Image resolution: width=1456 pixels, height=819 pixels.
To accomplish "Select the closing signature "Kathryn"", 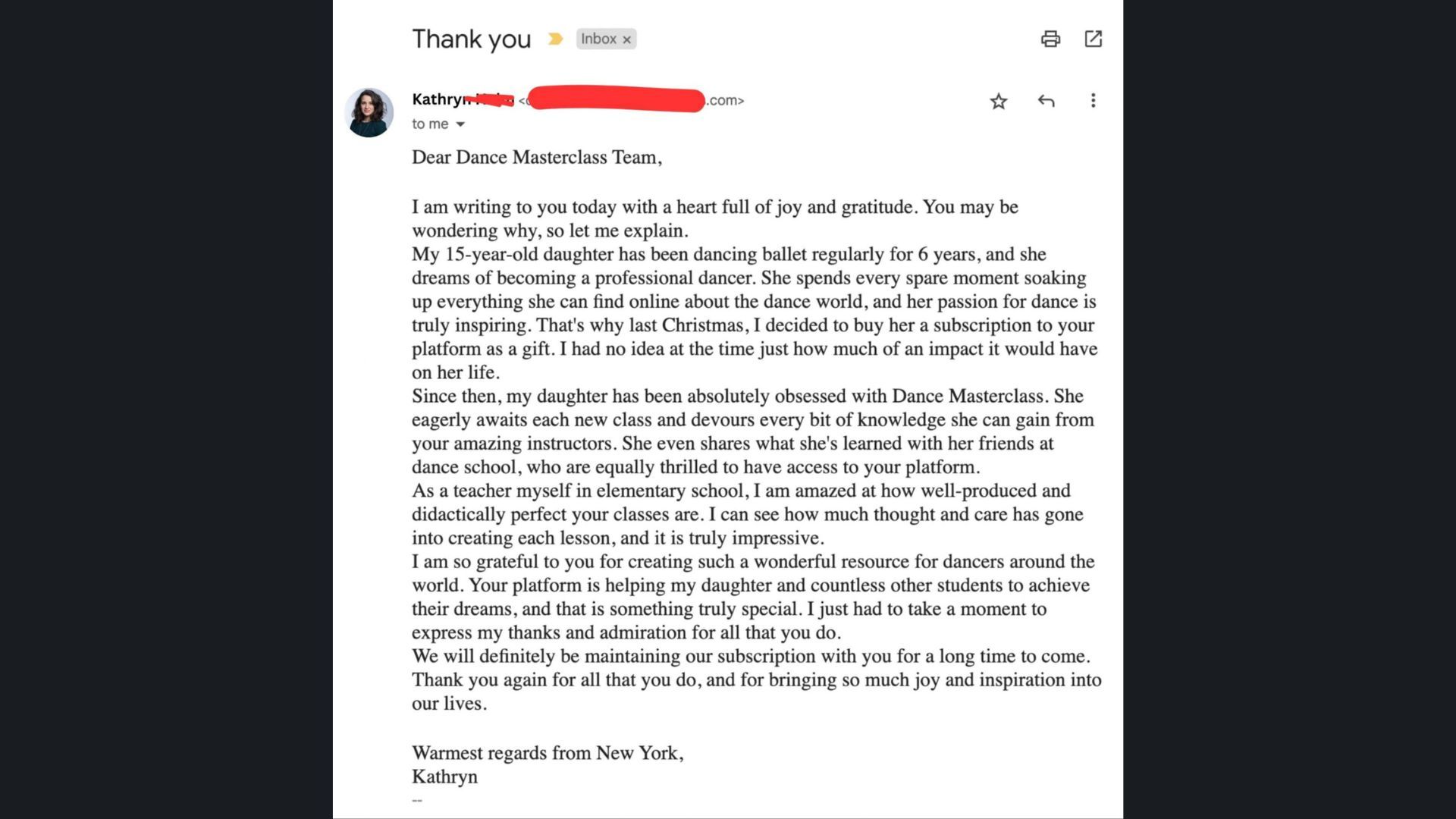I will pos(444,777).
